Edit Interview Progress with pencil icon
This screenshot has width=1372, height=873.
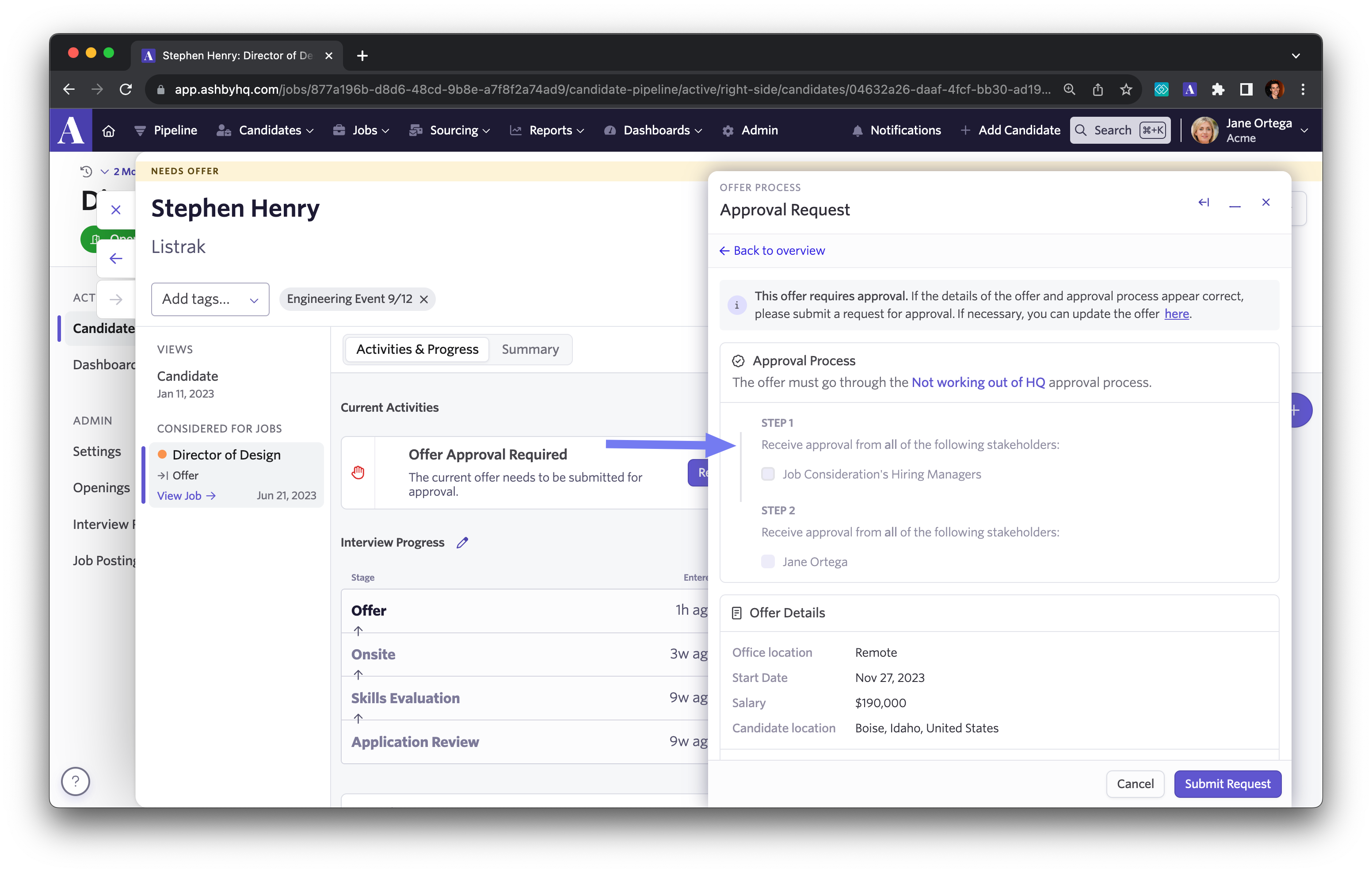pos(462,542)
